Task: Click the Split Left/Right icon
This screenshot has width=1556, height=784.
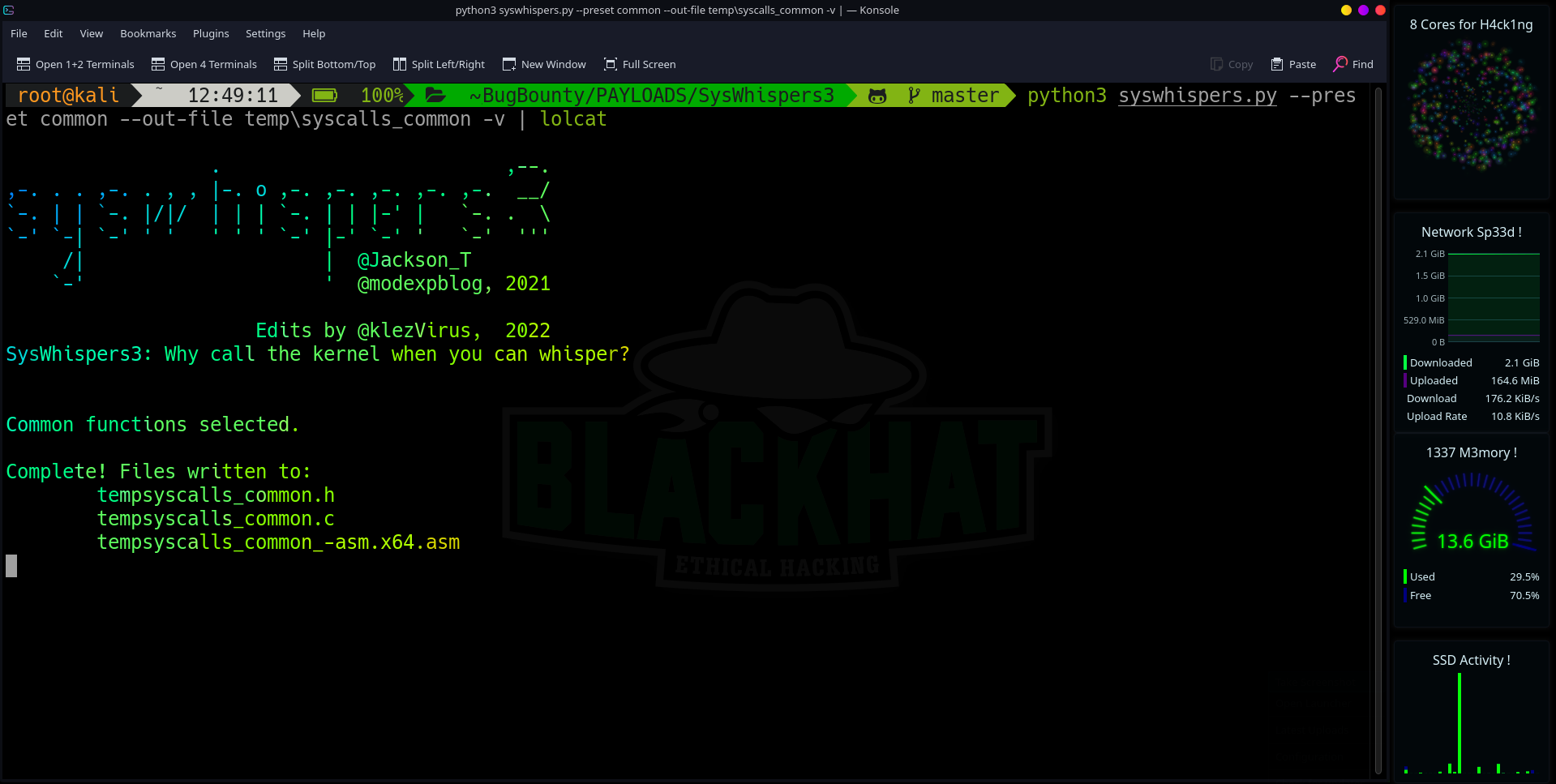Action: pyautogui.click(x=400, y=64)
